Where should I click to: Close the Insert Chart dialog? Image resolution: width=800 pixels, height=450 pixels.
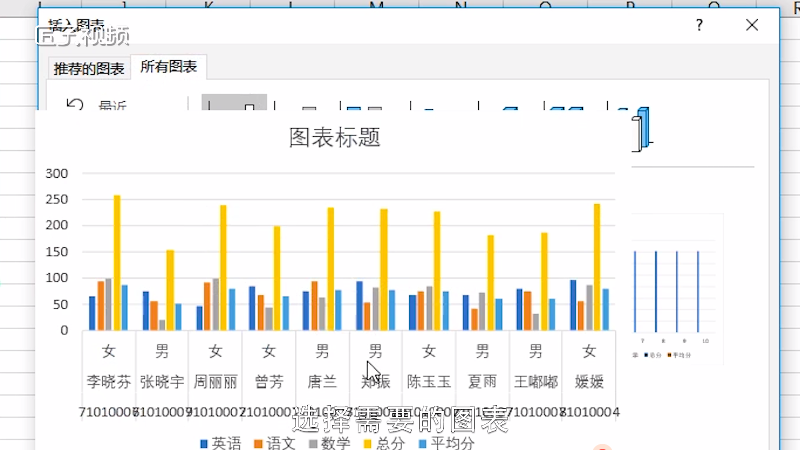[x=752, y=25]
